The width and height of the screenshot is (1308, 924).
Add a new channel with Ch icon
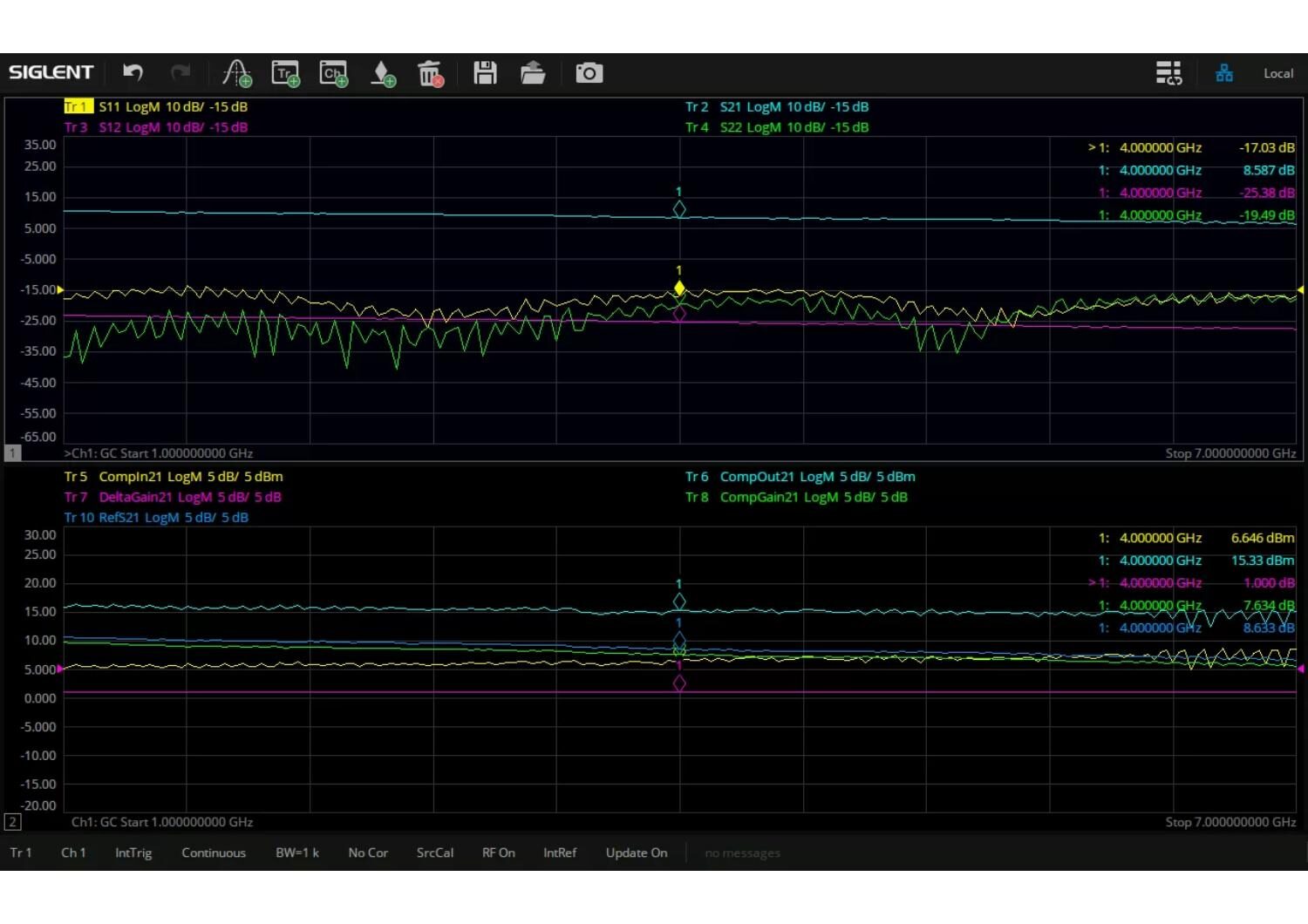coord(333,73)
